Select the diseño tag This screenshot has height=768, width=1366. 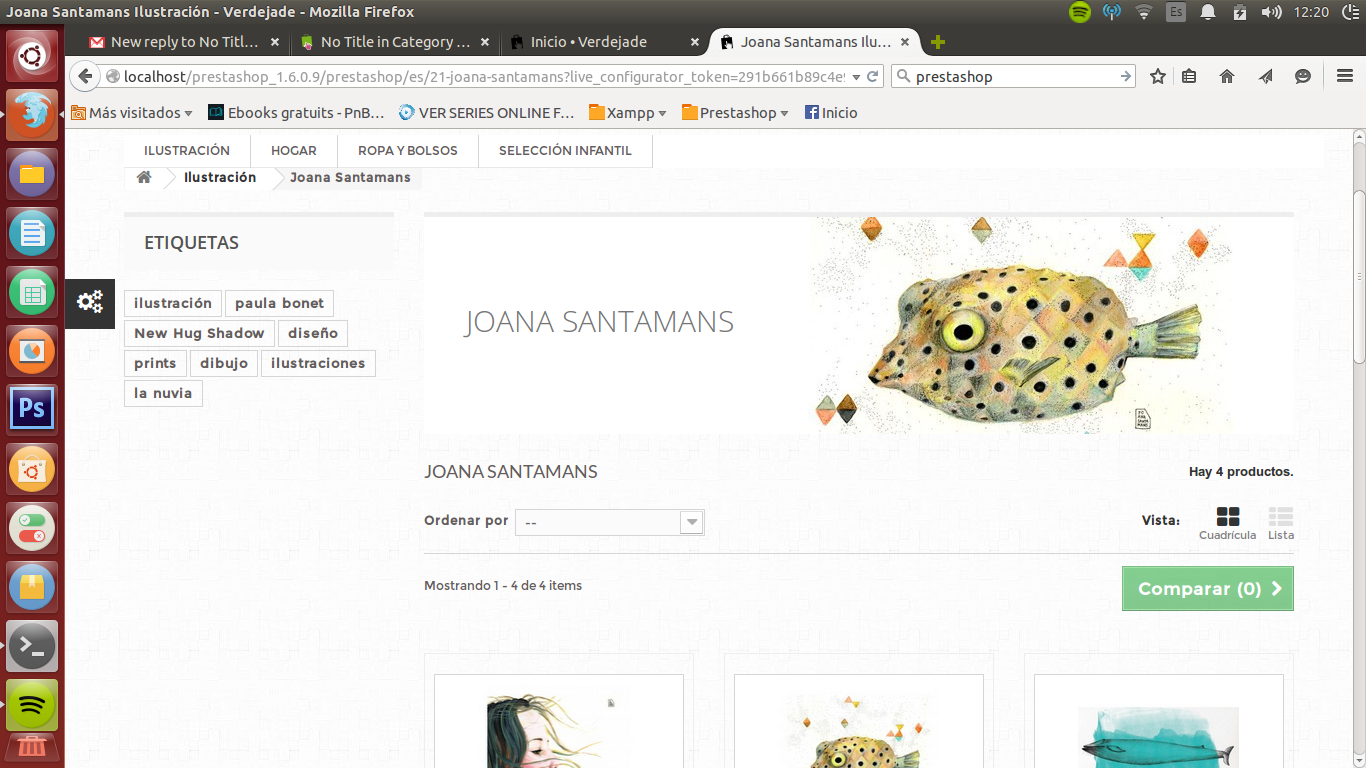pos(313,333)
